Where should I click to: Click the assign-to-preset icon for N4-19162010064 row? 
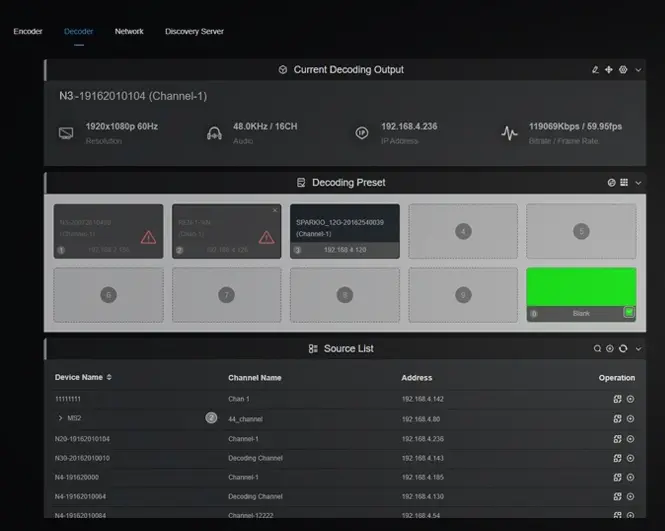(x=618, y=497)
